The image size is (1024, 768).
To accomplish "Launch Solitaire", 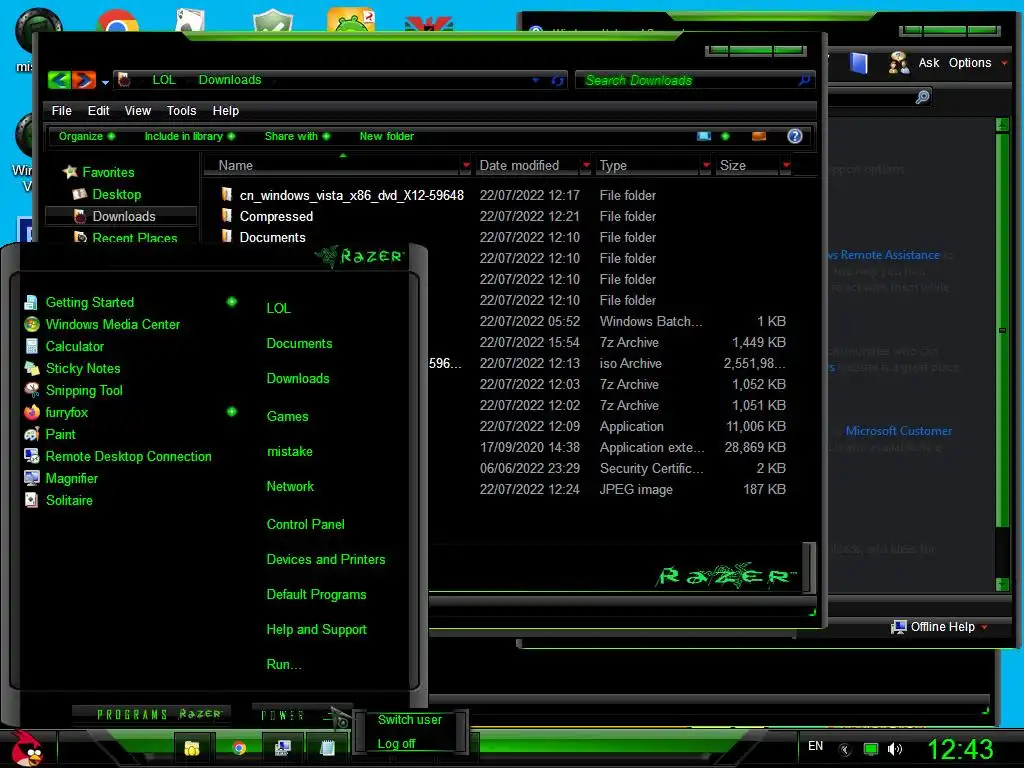I will point(69,500).
